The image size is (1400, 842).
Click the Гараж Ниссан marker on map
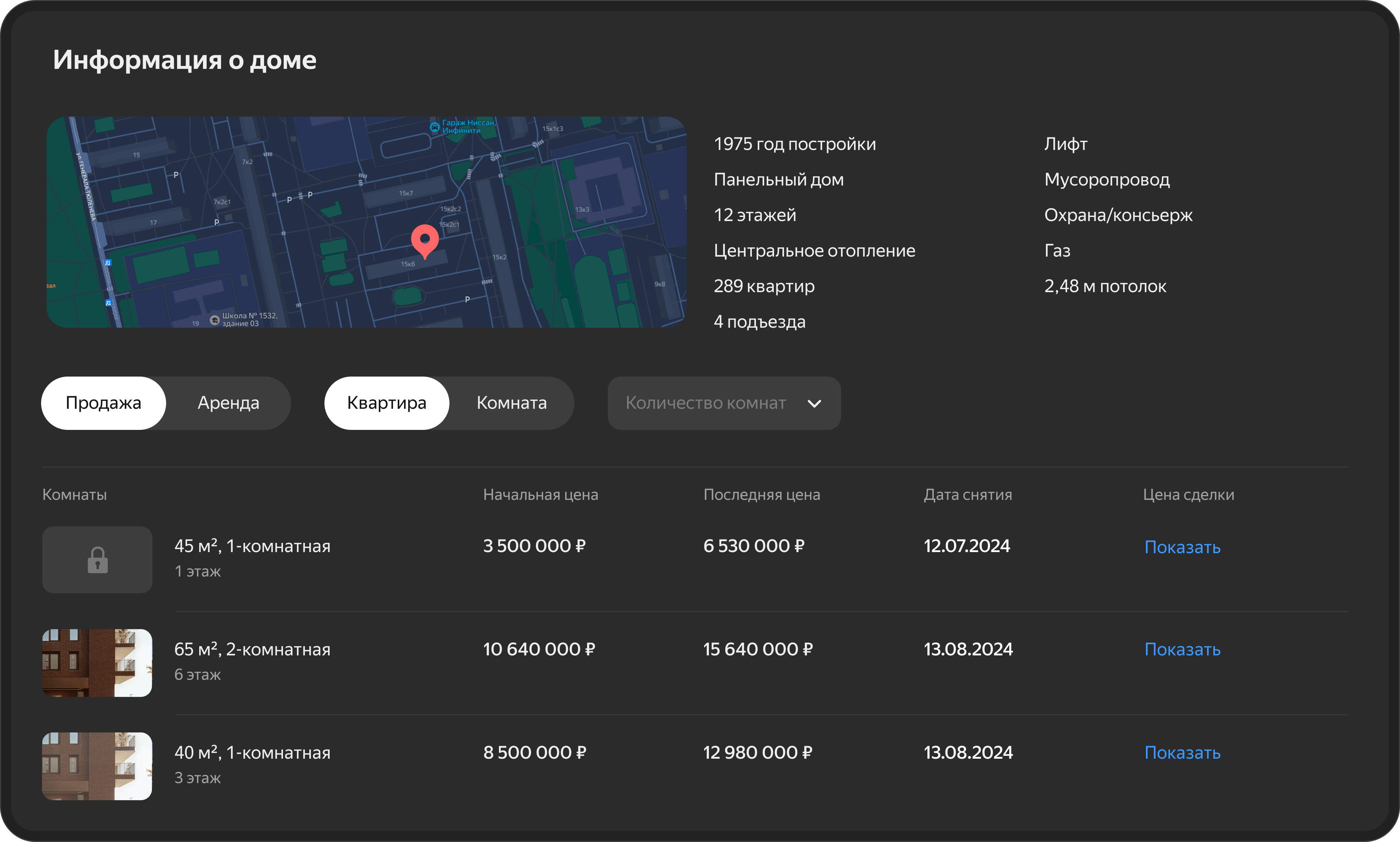[434, 127]
